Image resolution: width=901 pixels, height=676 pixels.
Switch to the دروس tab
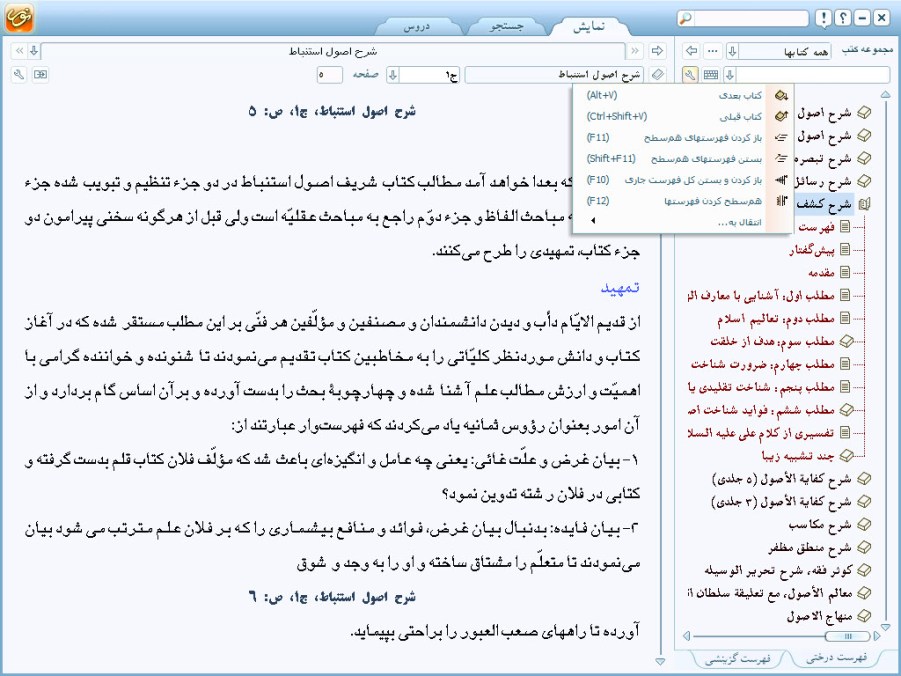tap(417, 26)
